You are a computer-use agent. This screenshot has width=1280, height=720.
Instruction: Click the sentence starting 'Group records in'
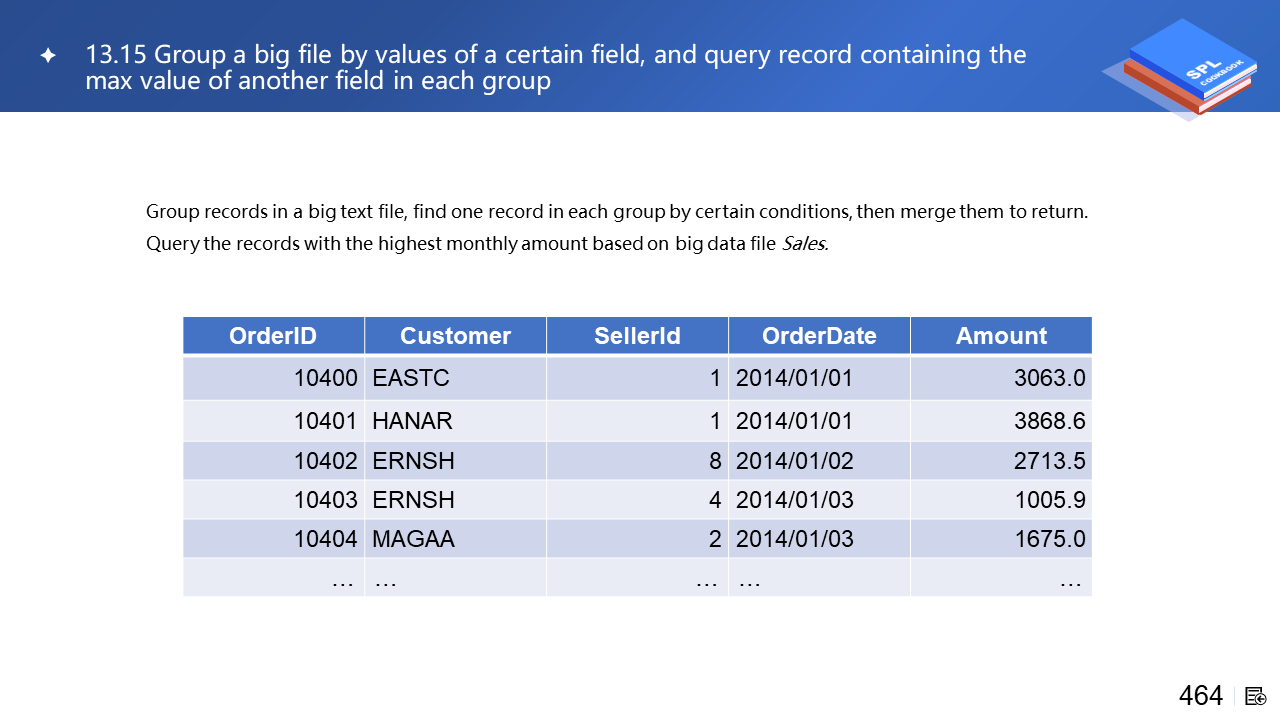pos(616,212)
